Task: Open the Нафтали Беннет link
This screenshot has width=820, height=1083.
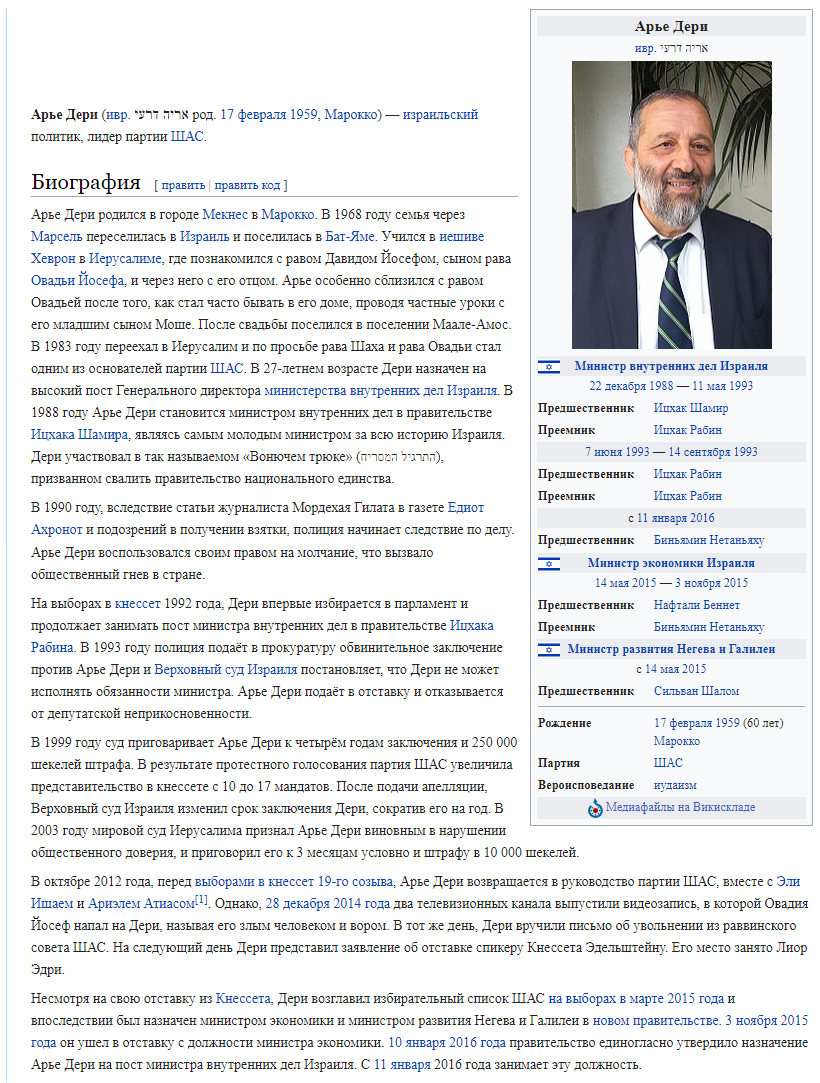Action: [x=696, y=606]
